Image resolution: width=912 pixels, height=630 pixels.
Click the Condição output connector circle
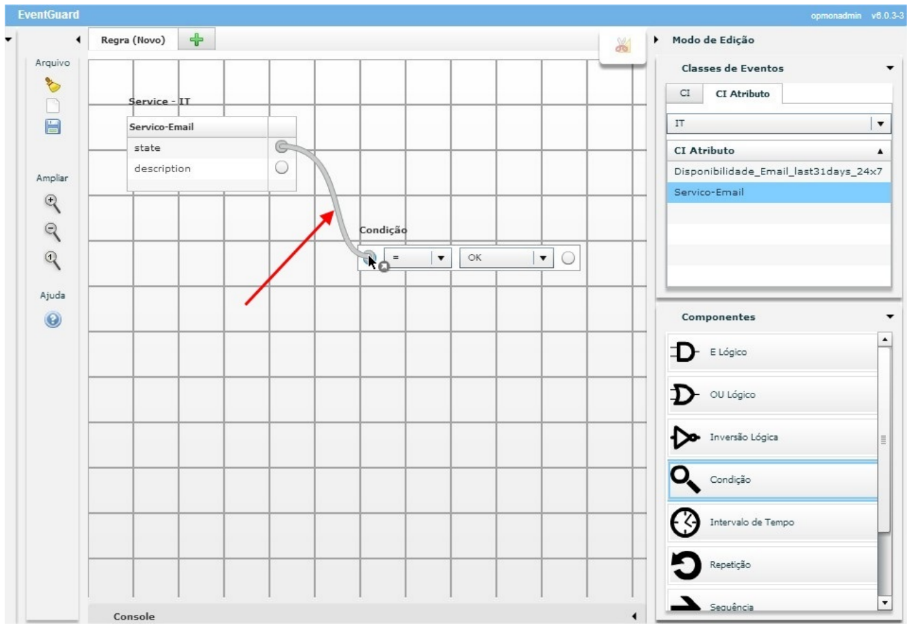click(568, 258)
